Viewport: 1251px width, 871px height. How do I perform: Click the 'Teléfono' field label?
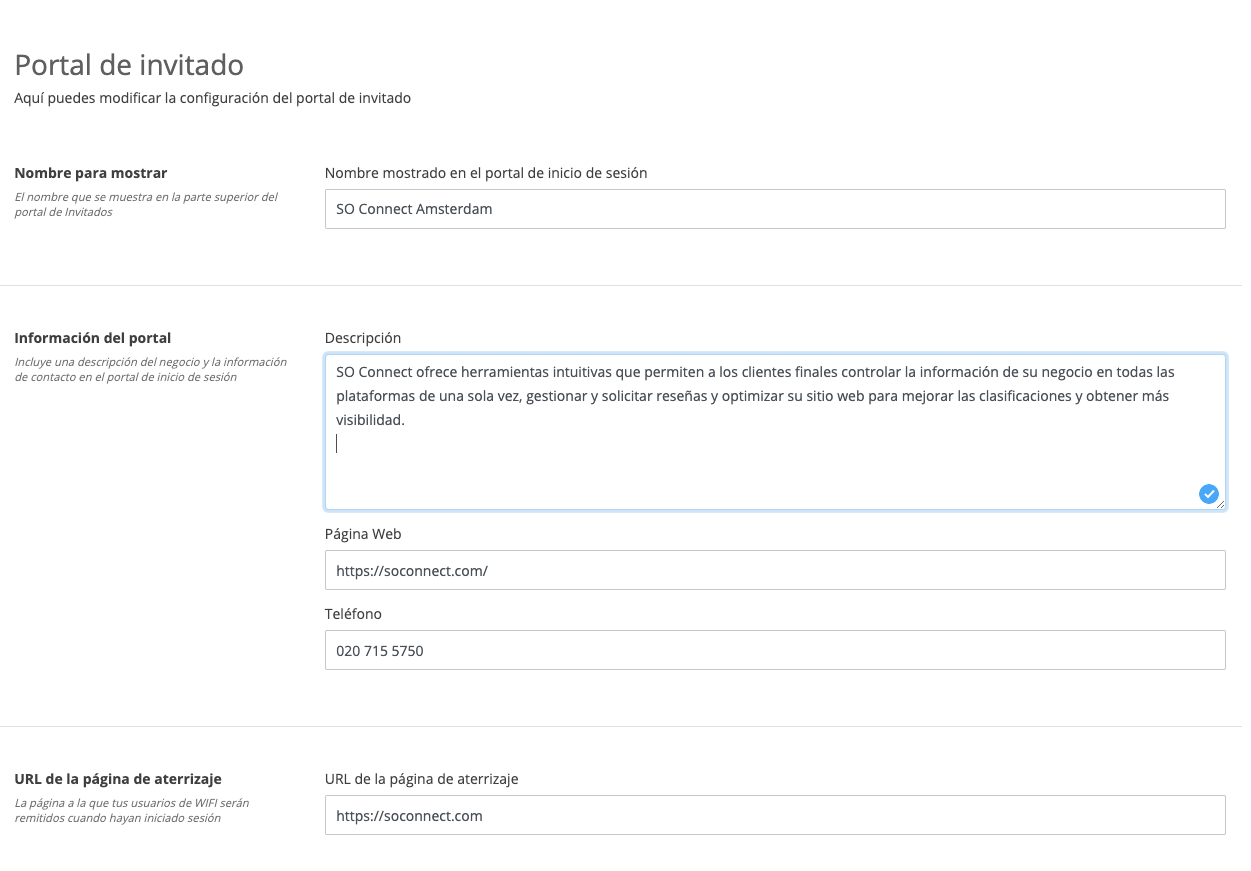click(353, 614)
